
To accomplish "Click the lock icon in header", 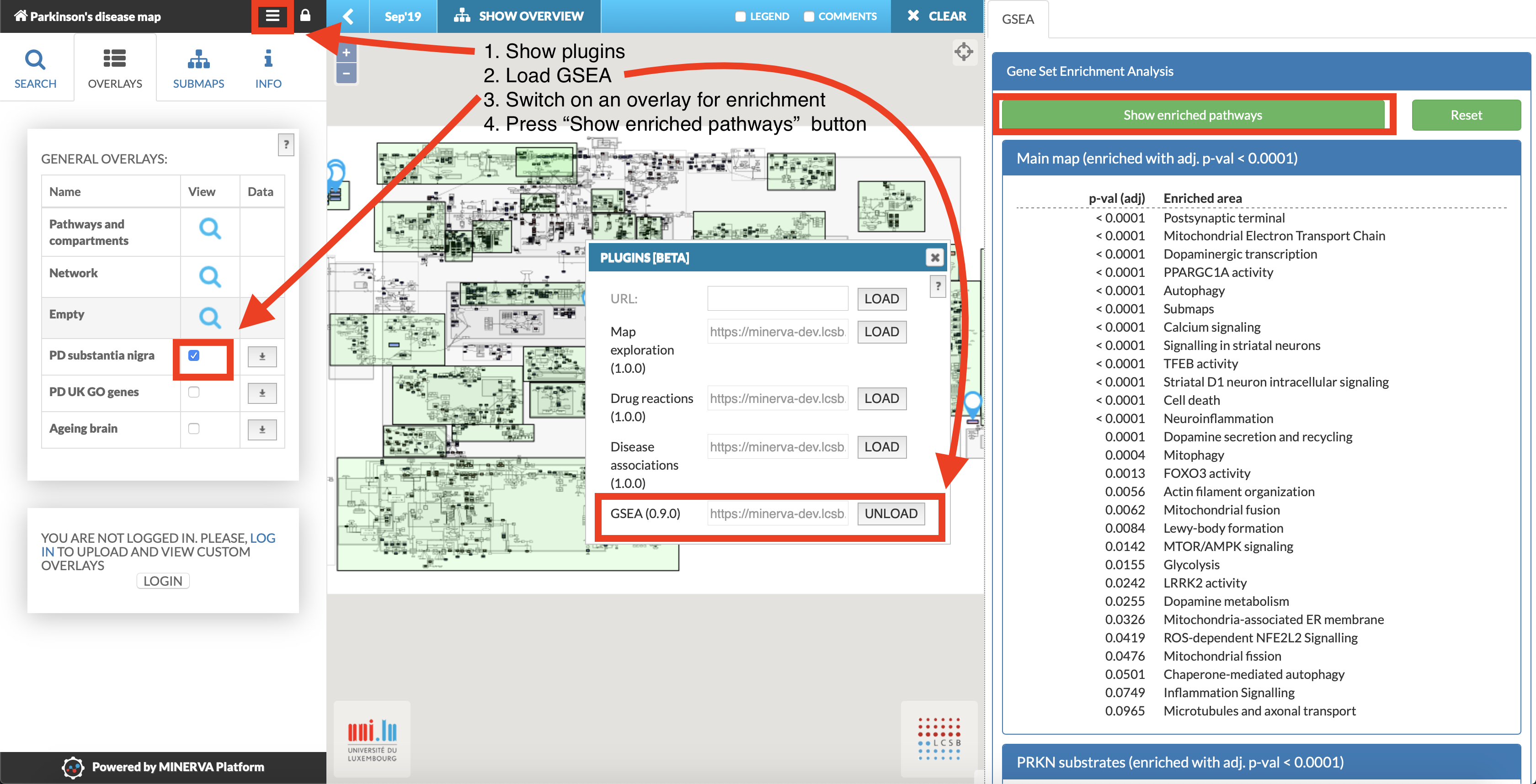I will tap(305, 16).
